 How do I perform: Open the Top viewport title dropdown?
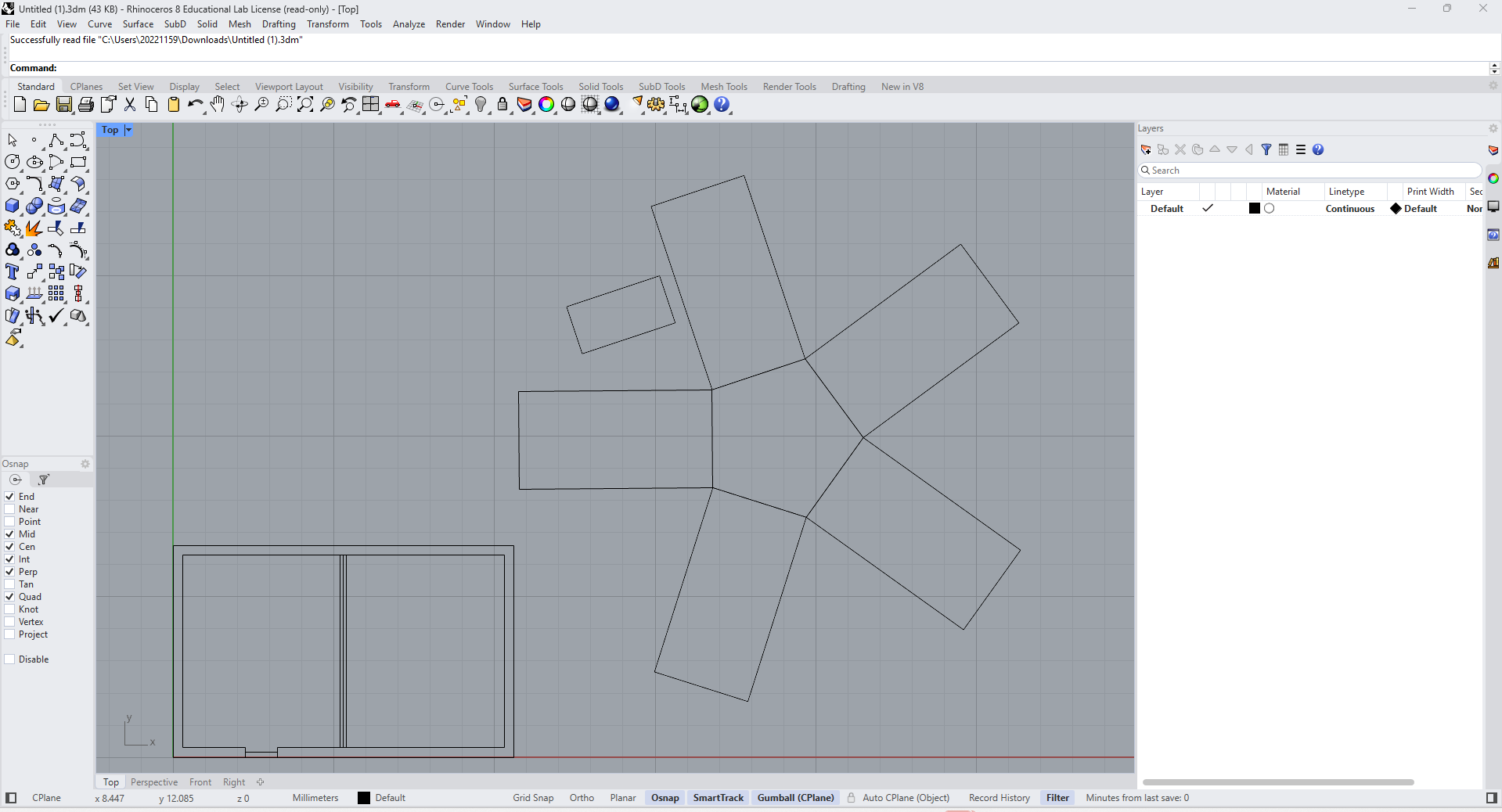click(x=127, y=130)
